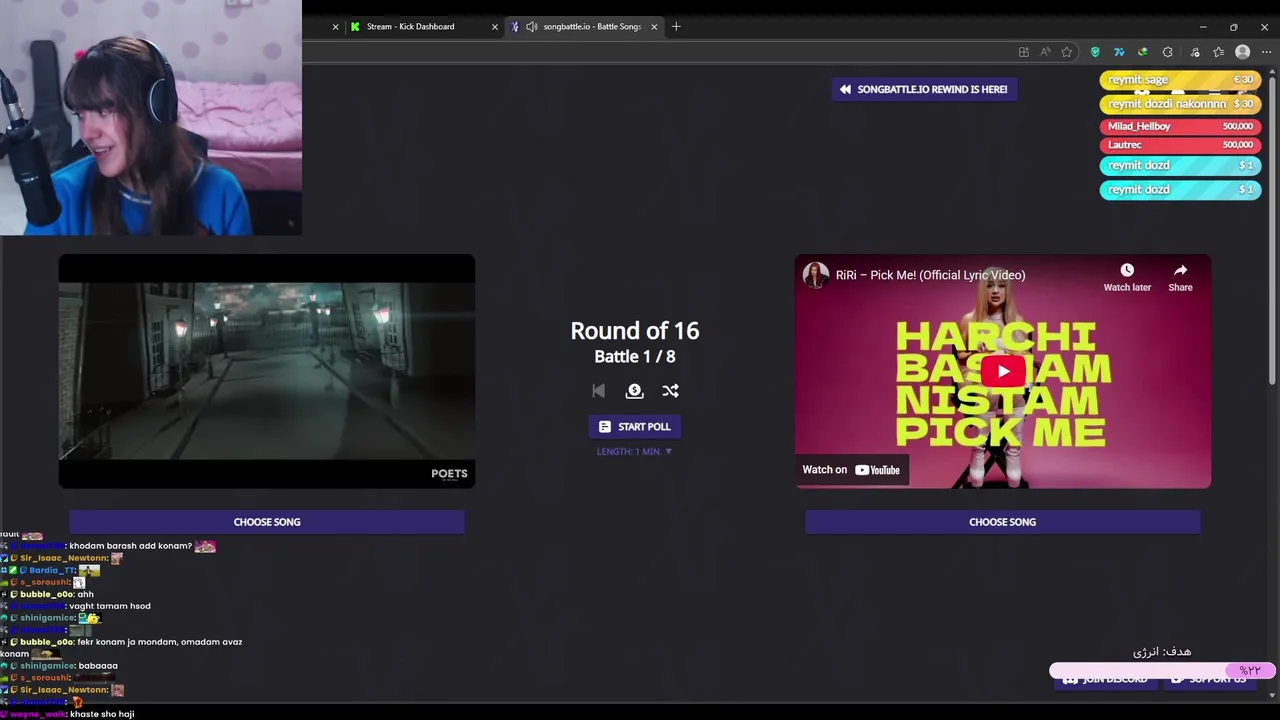Click the green shield extension icon
1280x720 pixels.
click(1095, 52)
